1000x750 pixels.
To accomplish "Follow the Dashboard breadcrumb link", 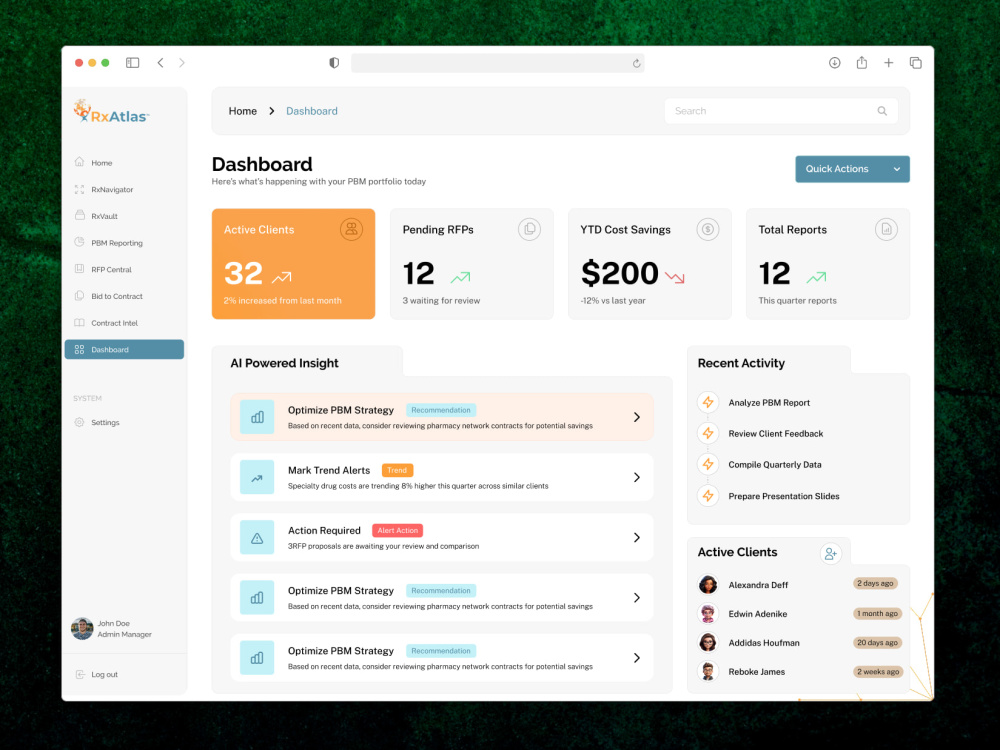I will tap(312, 111).
